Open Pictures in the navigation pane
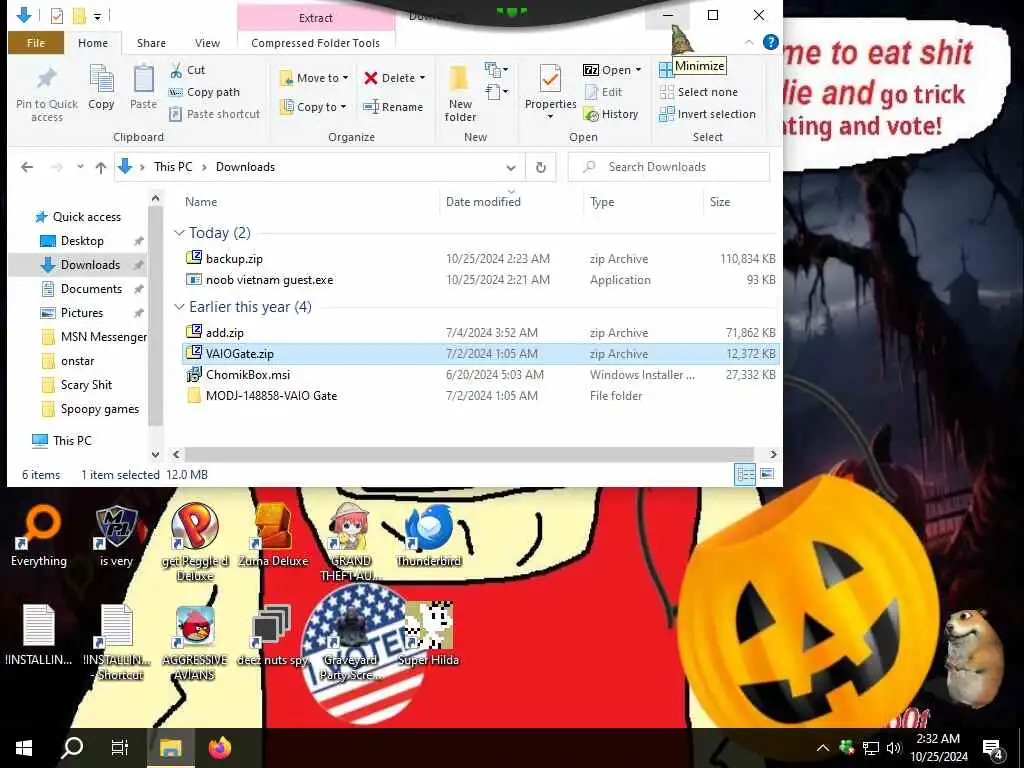1024x768 pixels. [82, 313]
